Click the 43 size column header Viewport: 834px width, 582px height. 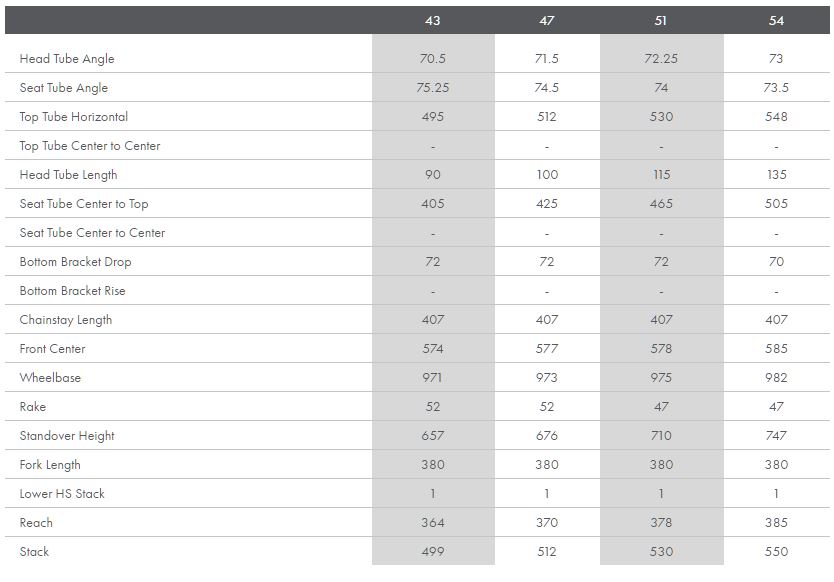pos(432,20)
